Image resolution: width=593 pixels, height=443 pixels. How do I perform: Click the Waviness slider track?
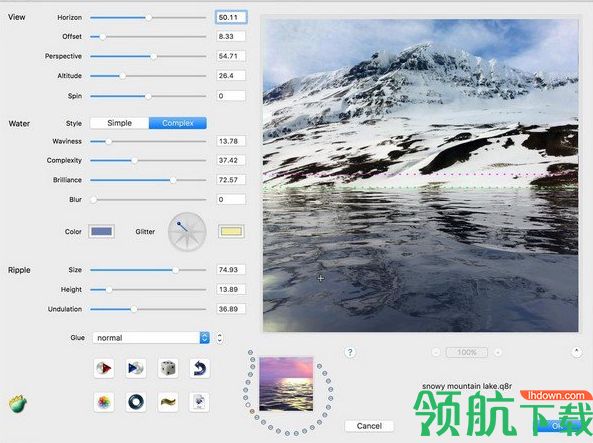[148, 141]
